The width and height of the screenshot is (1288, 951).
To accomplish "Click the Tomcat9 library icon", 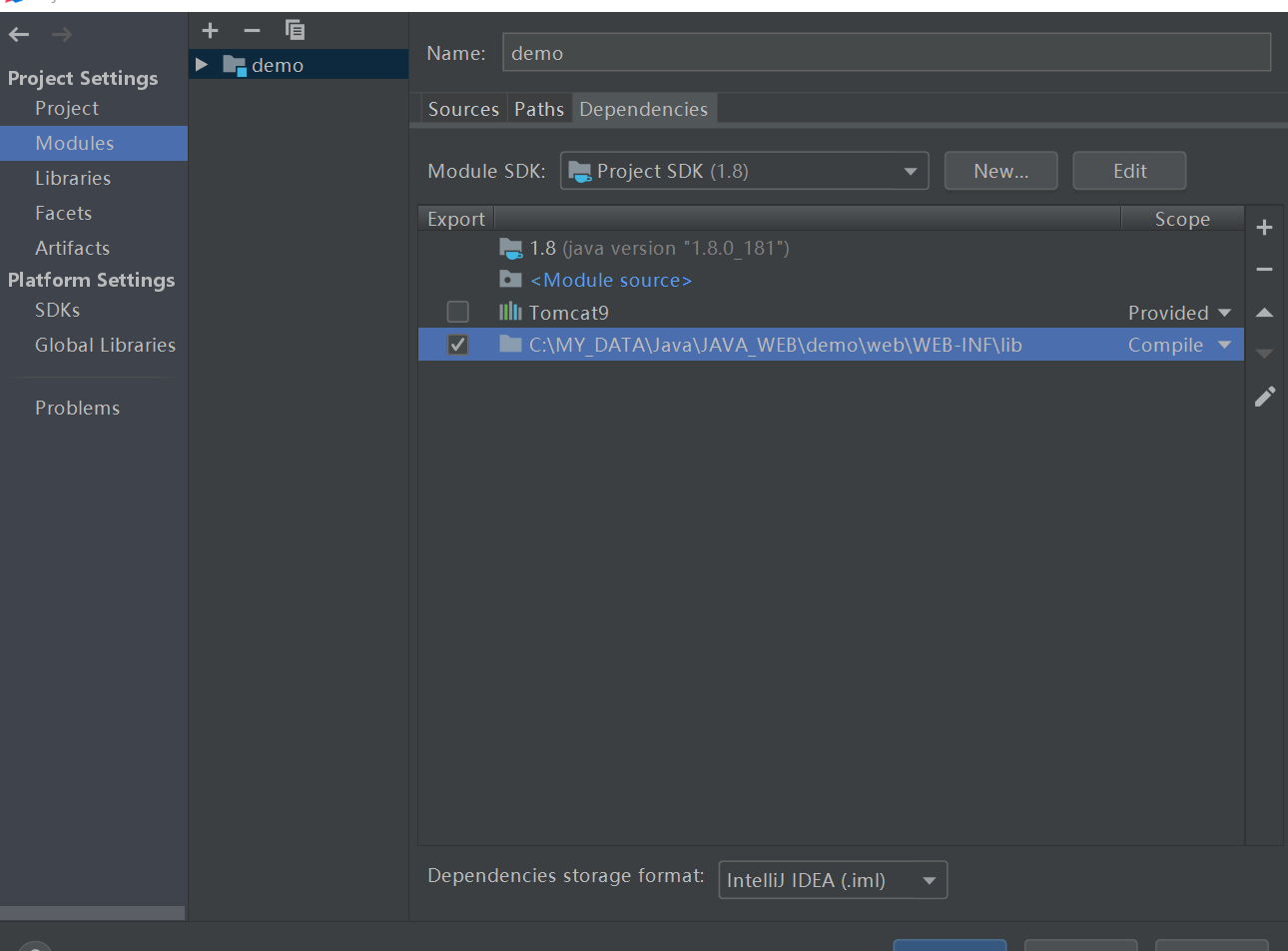I will click(x=510, y=312).
